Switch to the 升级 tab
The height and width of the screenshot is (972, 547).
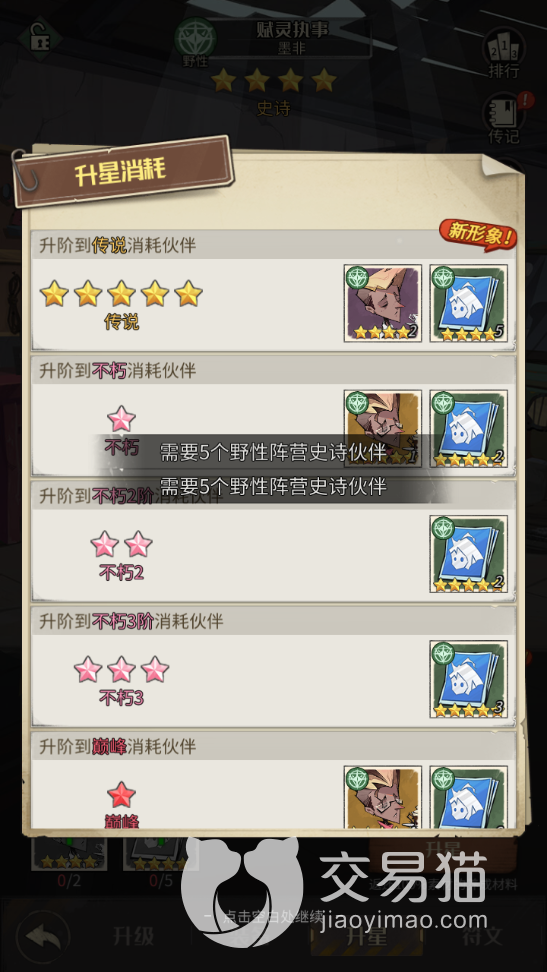tap(133, 936)
